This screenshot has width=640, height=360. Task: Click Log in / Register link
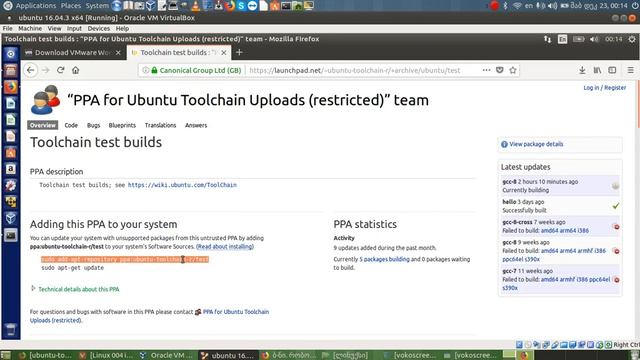coord(604,88)
